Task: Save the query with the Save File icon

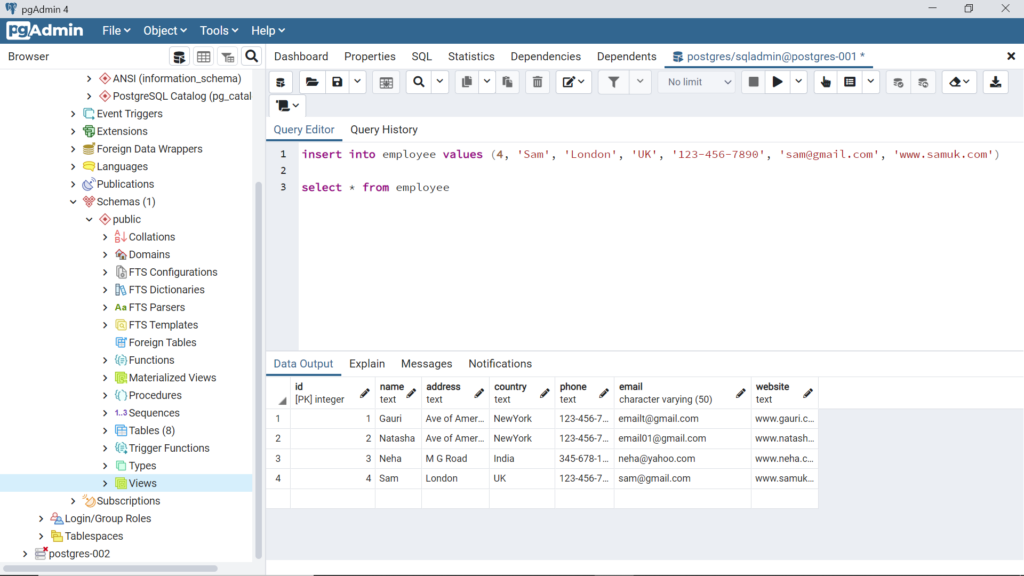Action: 337,82
